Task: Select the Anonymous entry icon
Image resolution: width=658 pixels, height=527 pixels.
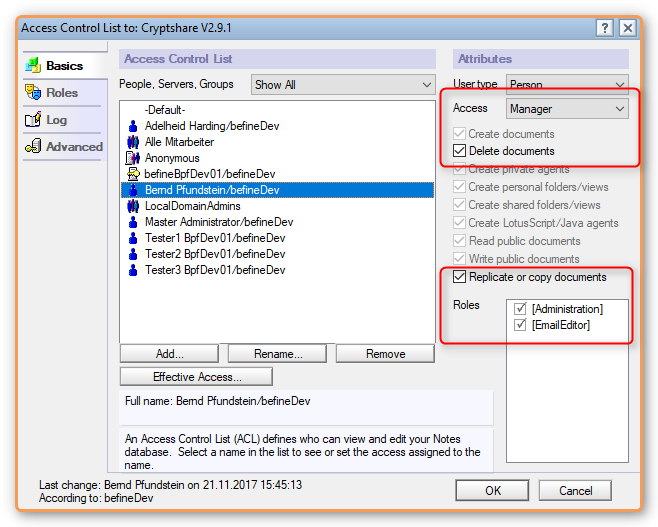Action: 133,158
